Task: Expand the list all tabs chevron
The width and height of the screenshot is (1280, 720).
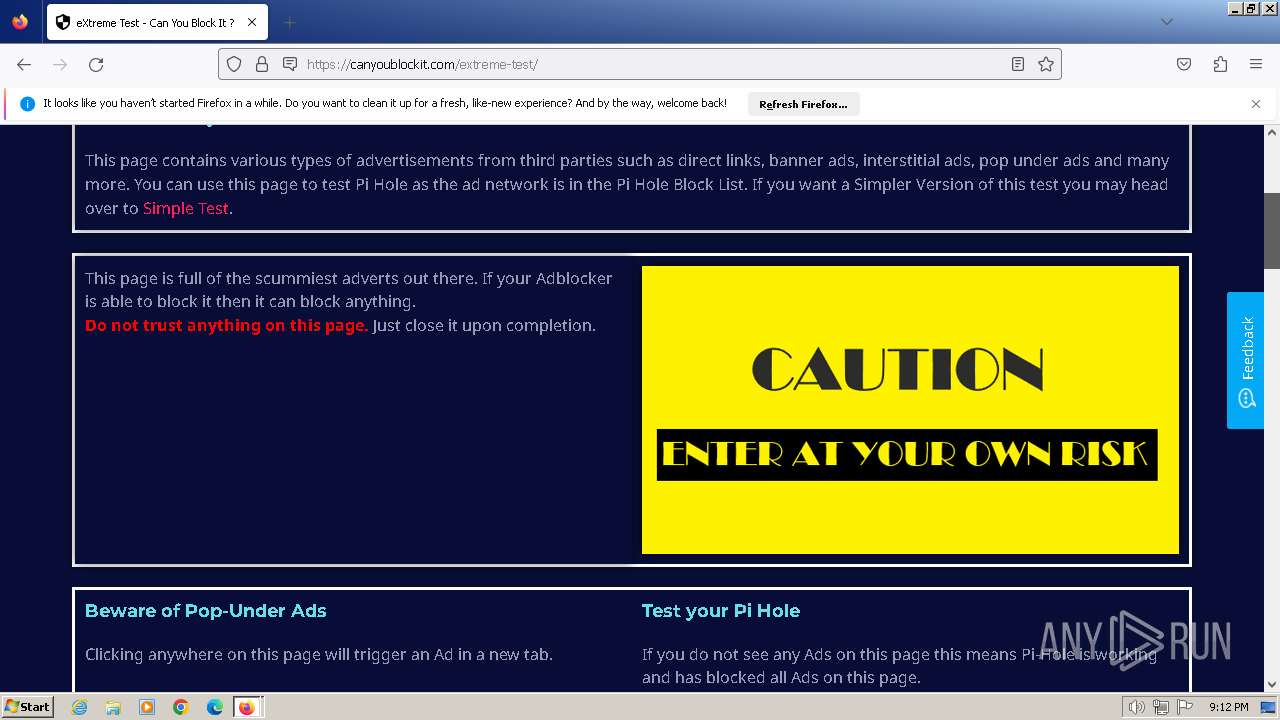Action: [1166, 22]
